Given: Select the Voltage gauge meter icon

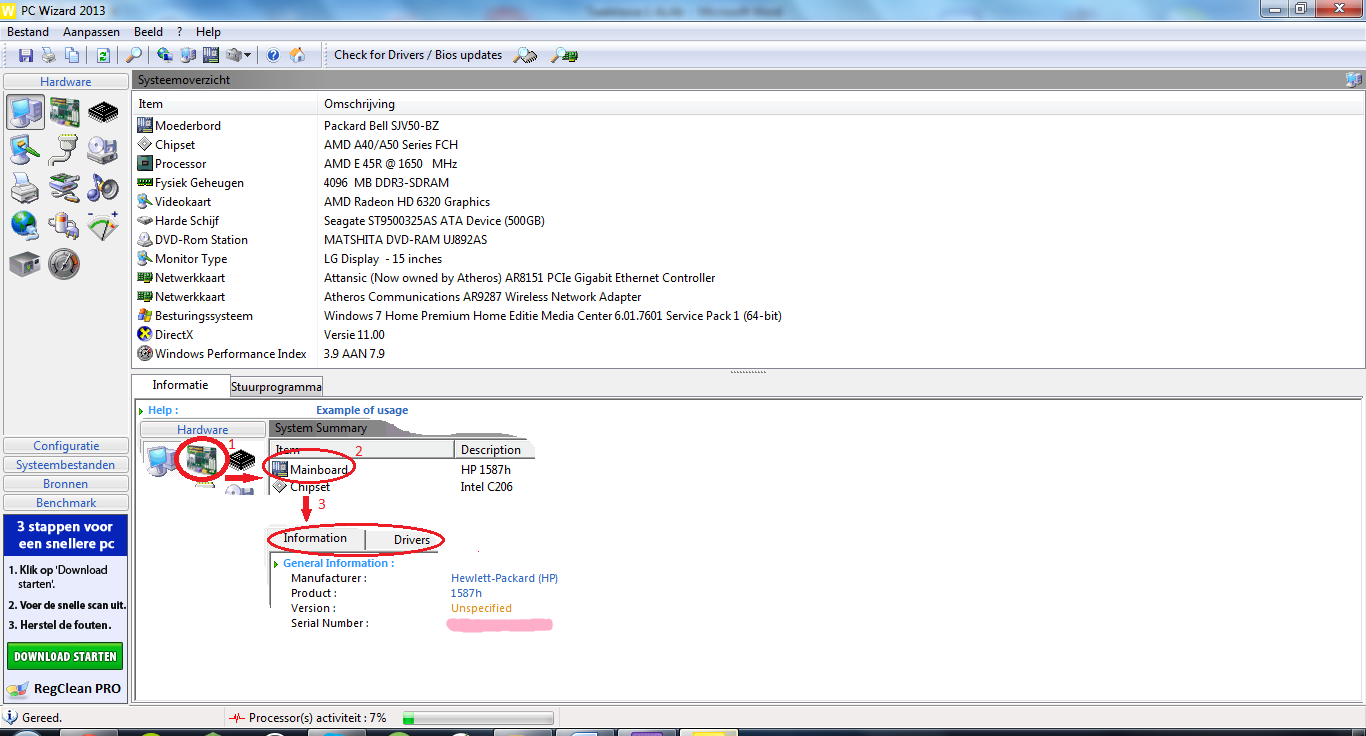Looking at the screenshot, I should click(103, 226).
